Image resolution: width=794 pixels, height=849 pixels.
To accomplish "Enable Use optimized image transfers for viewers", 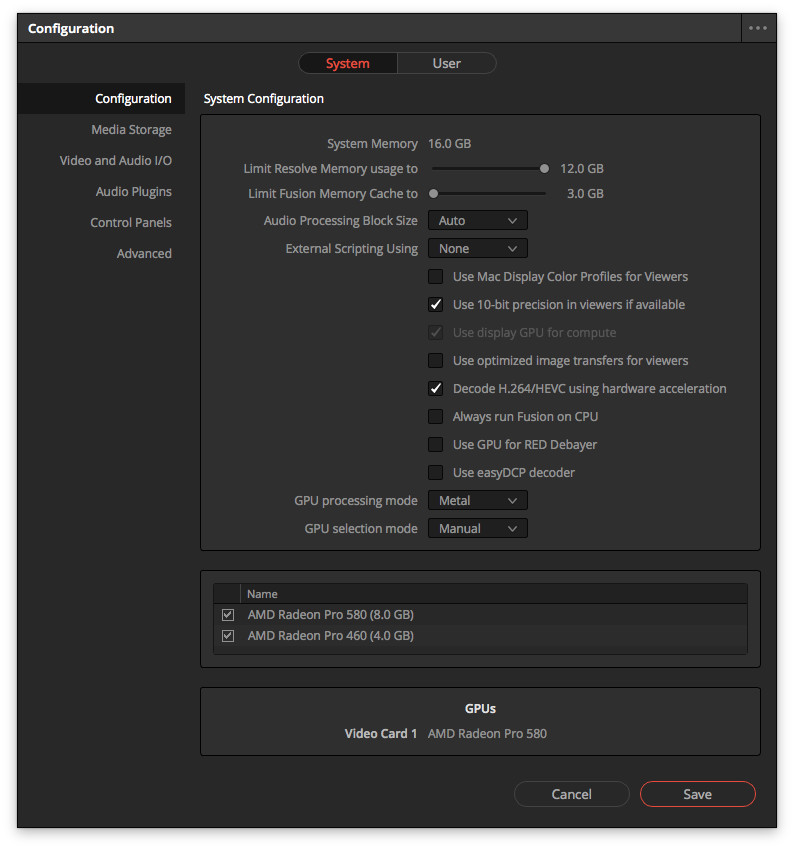I will (435, 361).
